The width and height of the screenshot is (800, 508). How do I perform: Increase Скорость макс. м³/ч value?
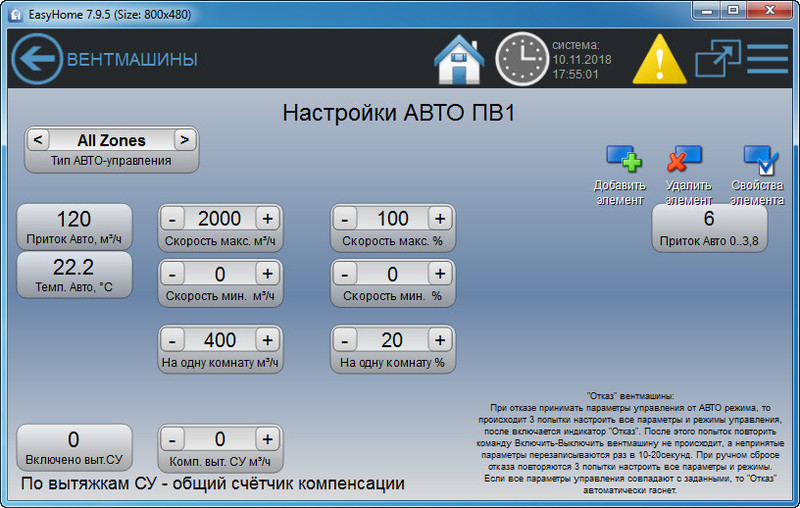[267, 219]
